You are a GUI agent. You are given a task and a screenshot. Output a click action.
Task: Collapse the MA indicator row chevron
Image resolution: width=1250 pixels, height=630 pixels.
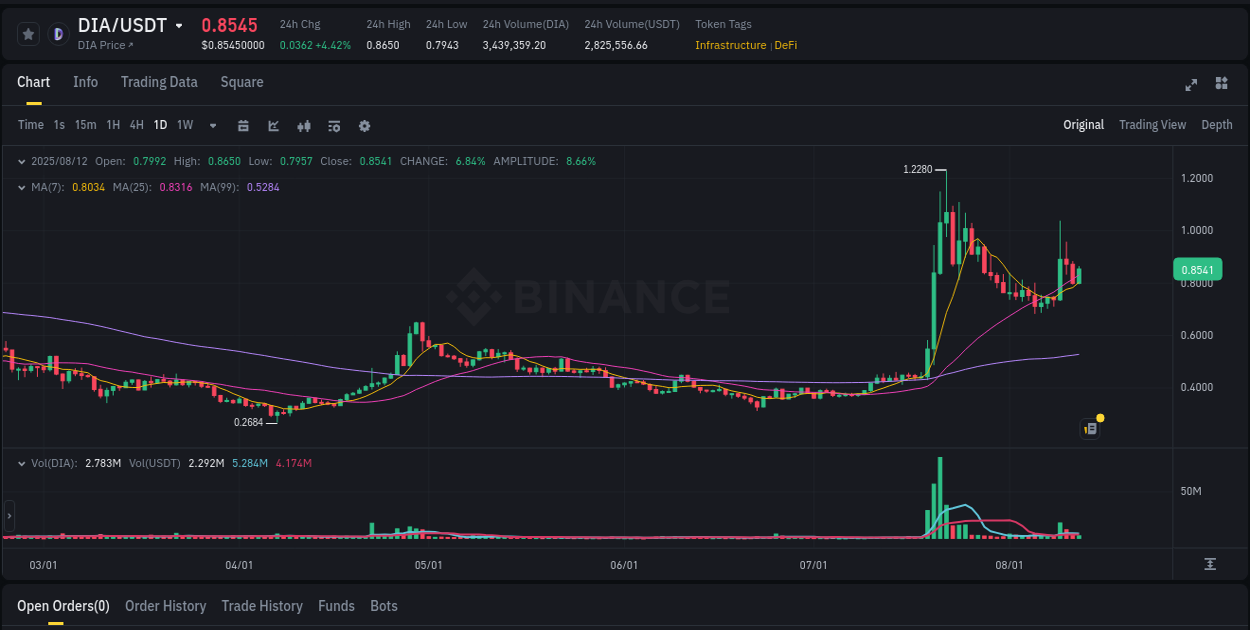(x=22, y=187)
